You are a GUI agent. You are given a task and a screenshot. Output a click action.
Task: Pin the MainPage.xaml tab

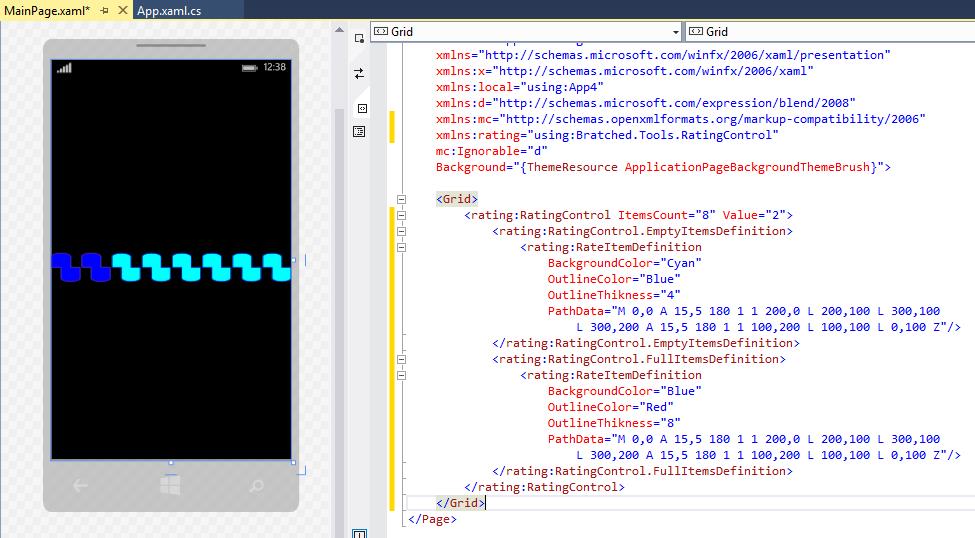click(x=104, y=11)
